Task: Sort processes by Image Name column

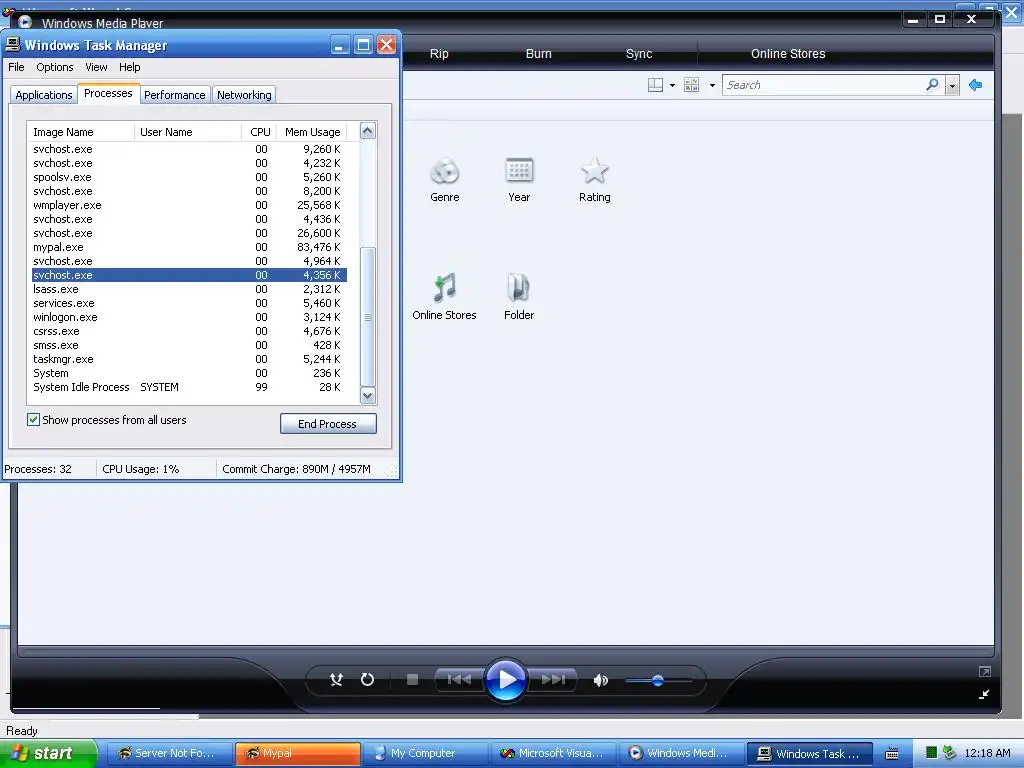Action: click(80, 132)
